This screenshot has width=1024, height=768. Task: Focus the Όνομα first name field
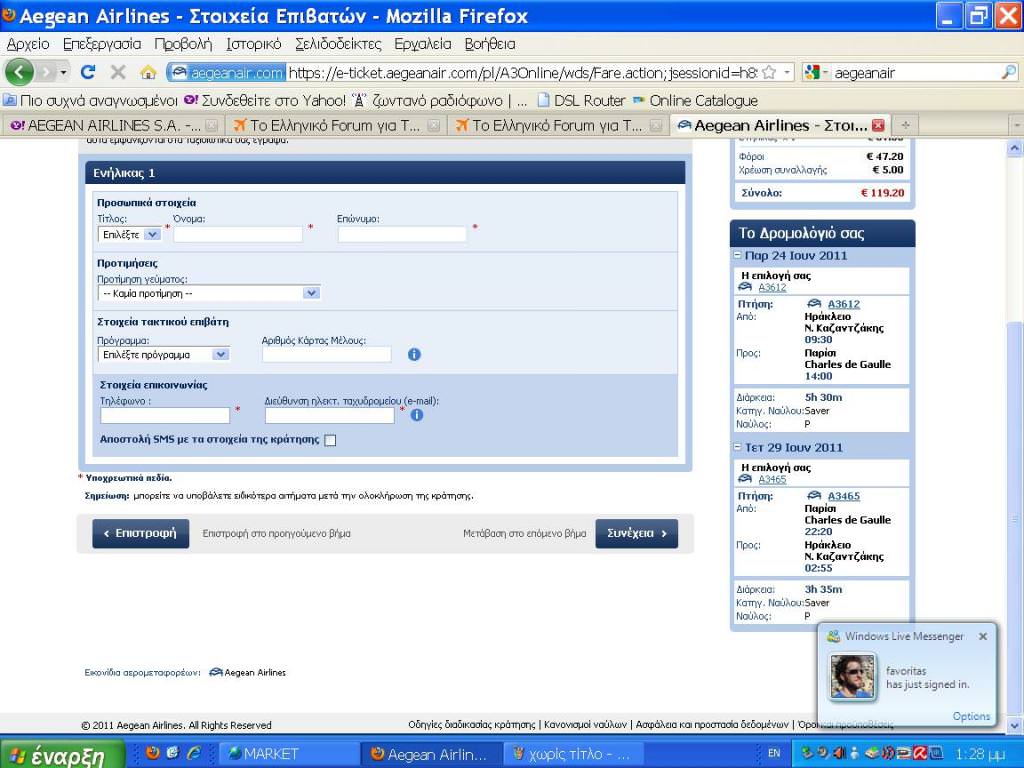pyautogui.click(x=238, y=234)
